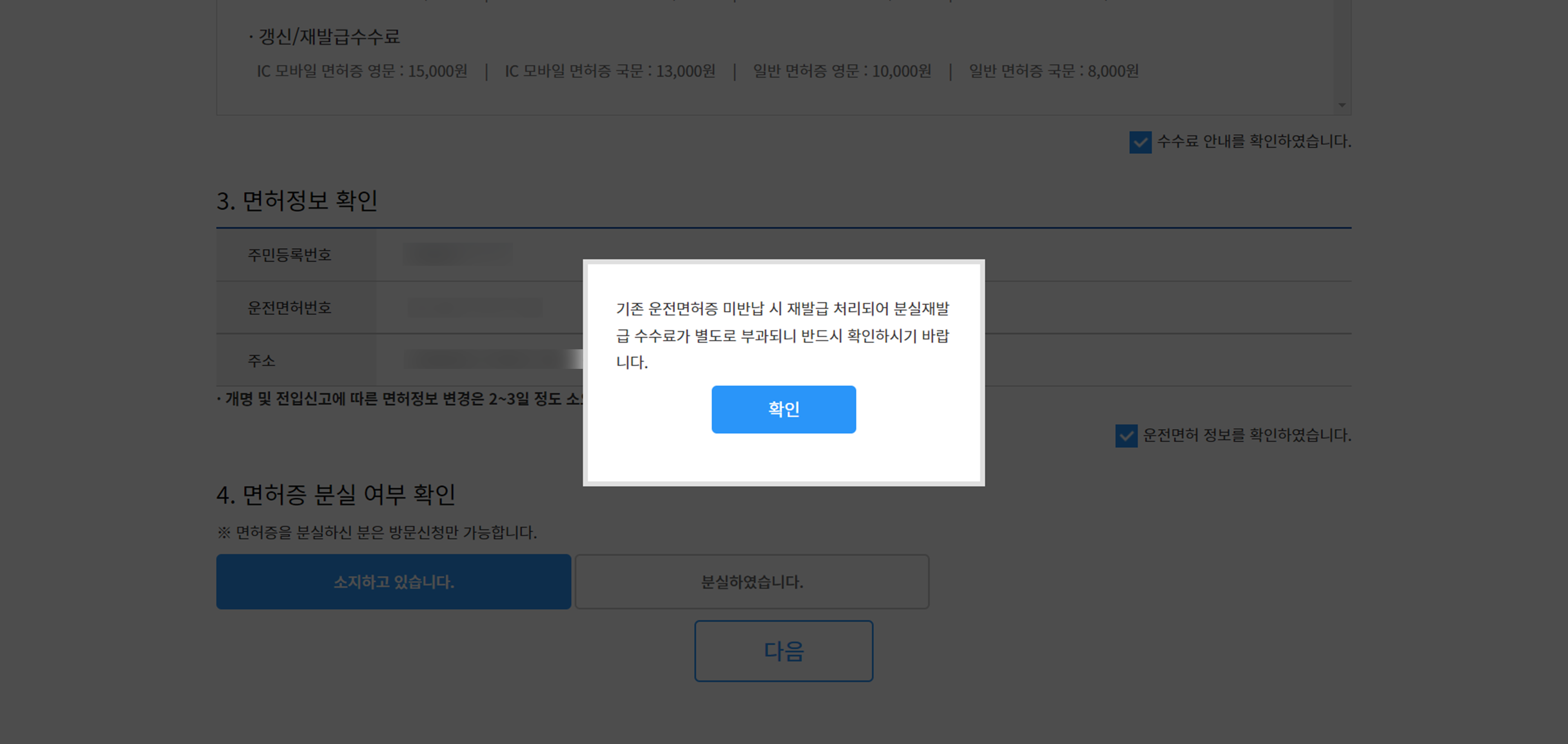Click the blurred 주민등록번호 value

pyautogui.click(x=458, y=254)
